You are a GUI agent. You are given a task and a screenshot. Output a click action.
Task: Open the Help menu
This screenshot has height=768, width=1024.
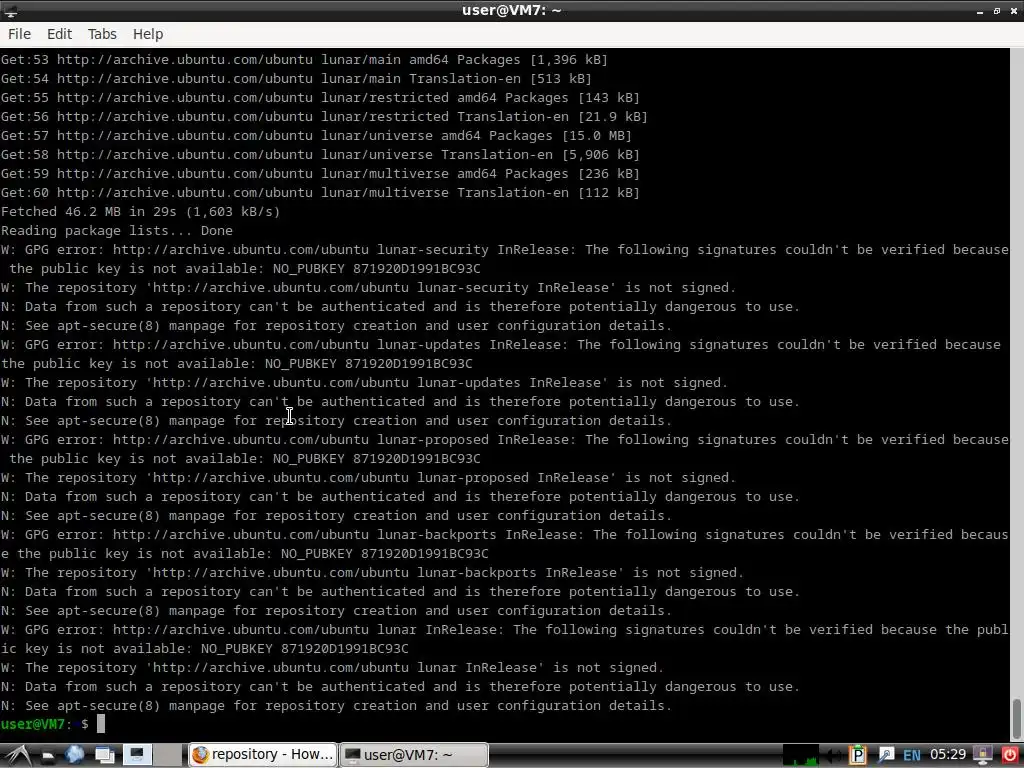click(x=148, y=34)
